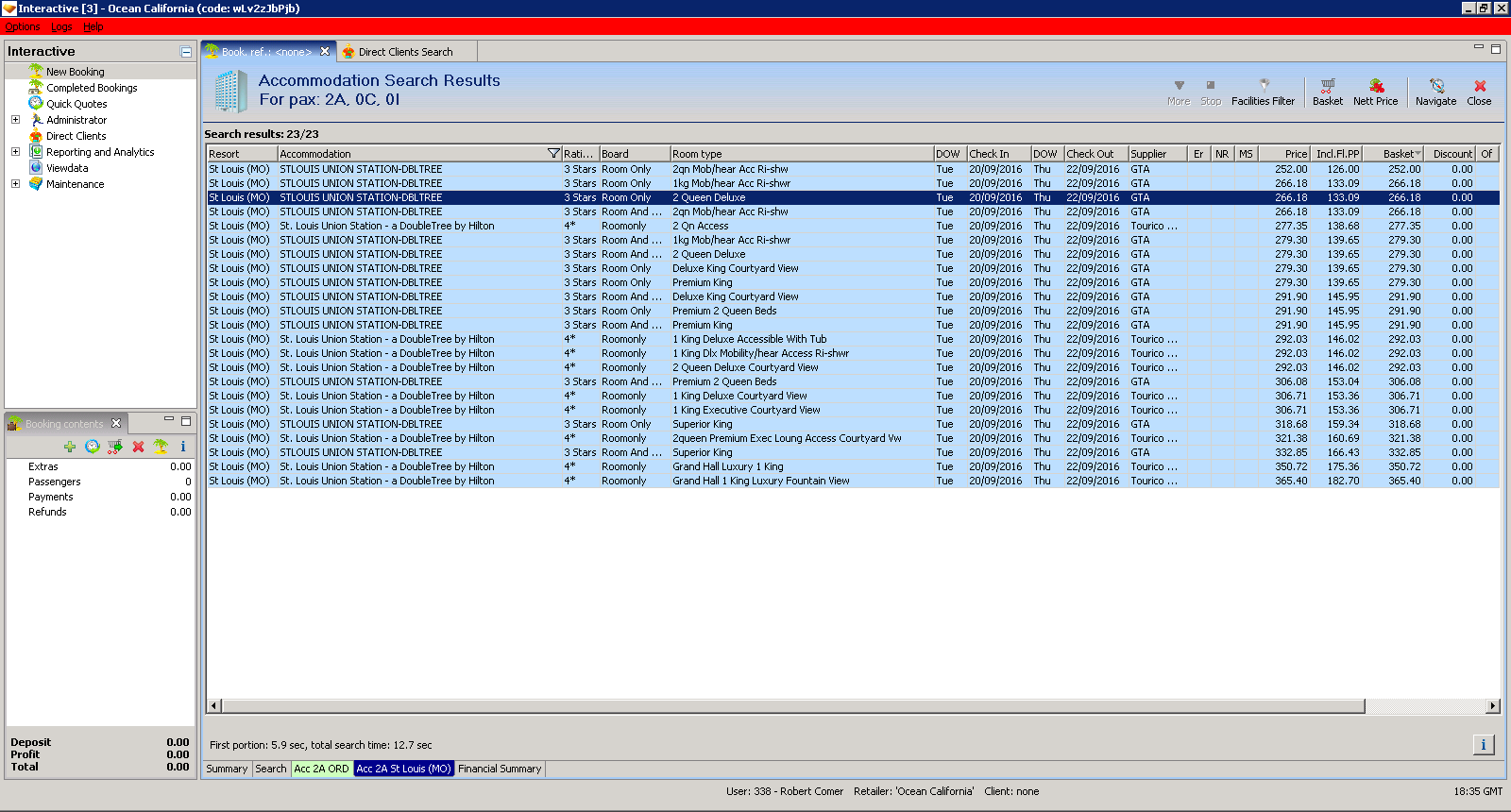Click the Navigate compass icon
Viewport: 1511px width, 812px height.
click(1435, 93)
